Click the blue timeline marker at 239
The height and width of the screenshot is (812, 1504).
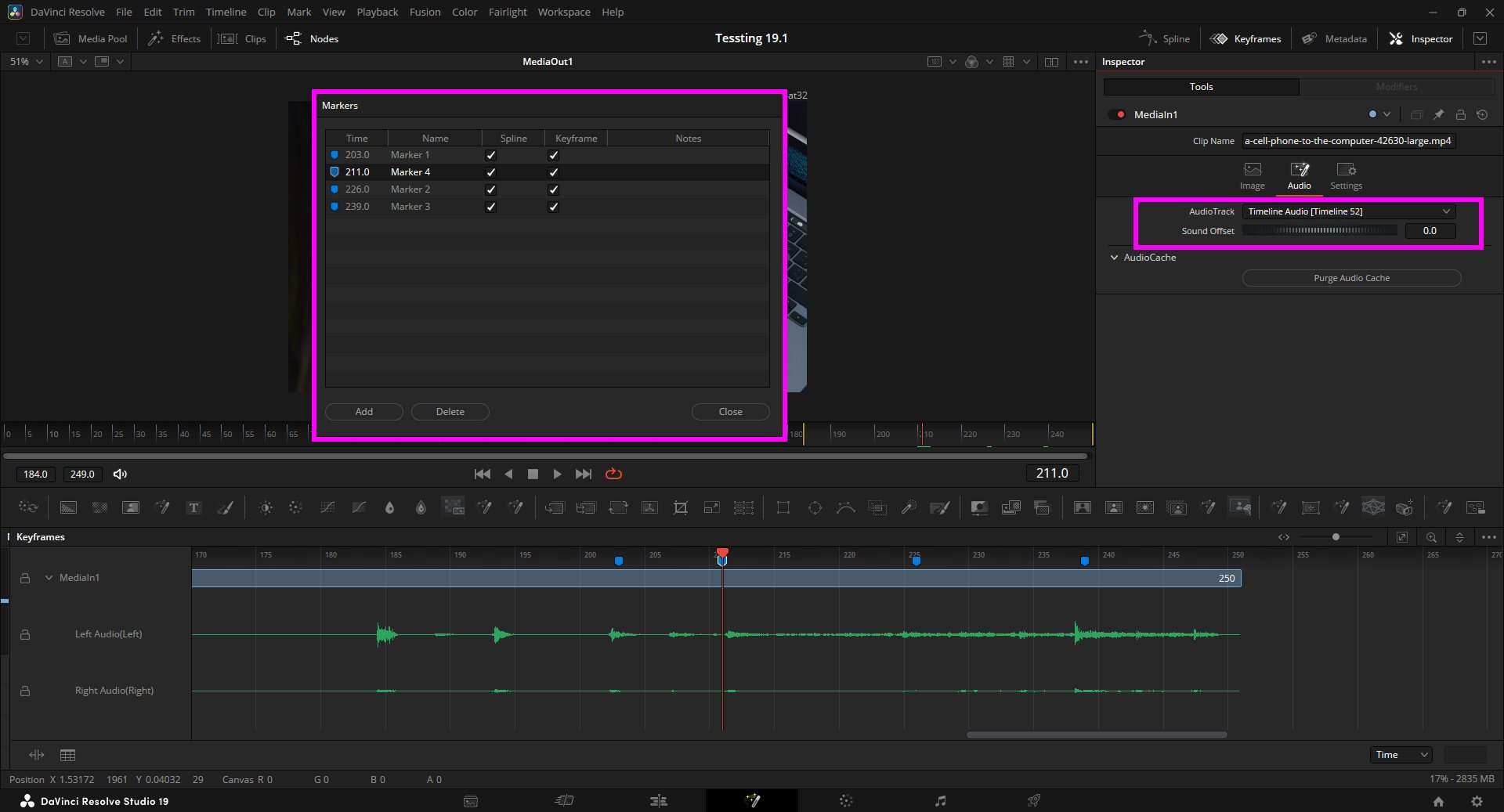tap(1084, 561)
